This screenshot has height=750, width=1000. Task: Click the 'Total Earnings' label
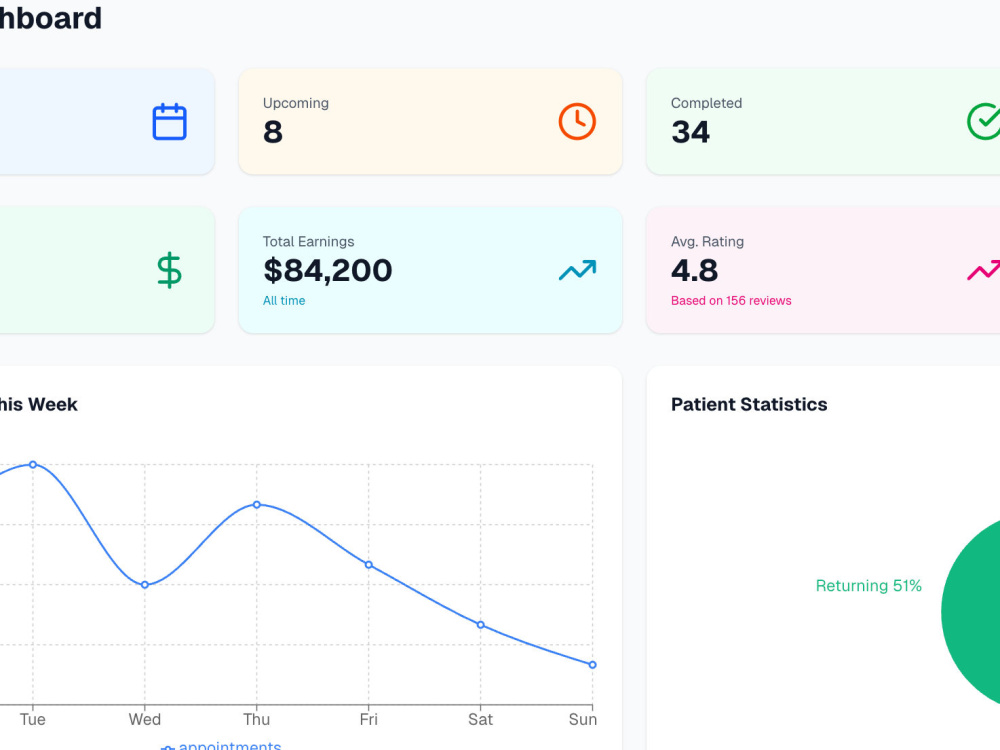(x=309, y=241)
